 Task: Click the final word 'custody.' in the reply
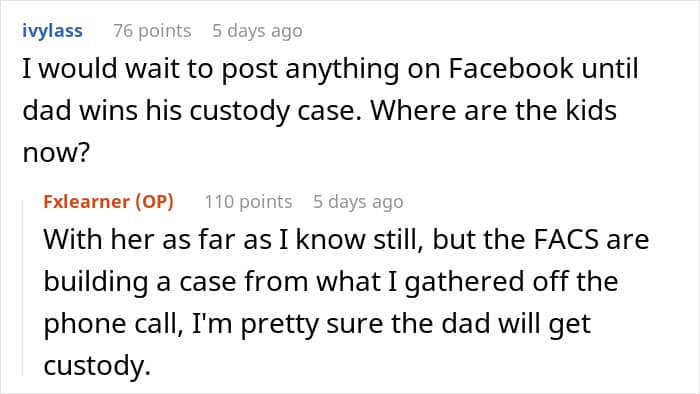pyautogui.click(x=97, y=366)
